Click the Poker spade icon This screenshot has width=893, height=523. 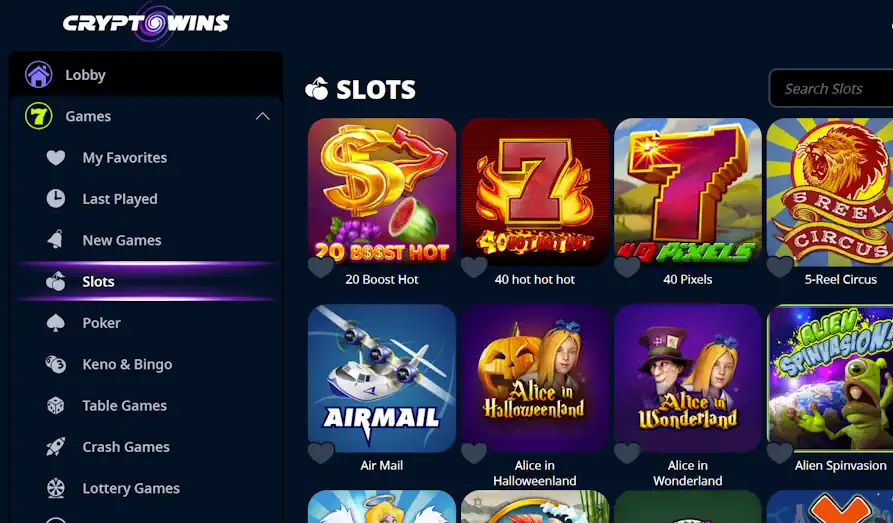[56, 323]
